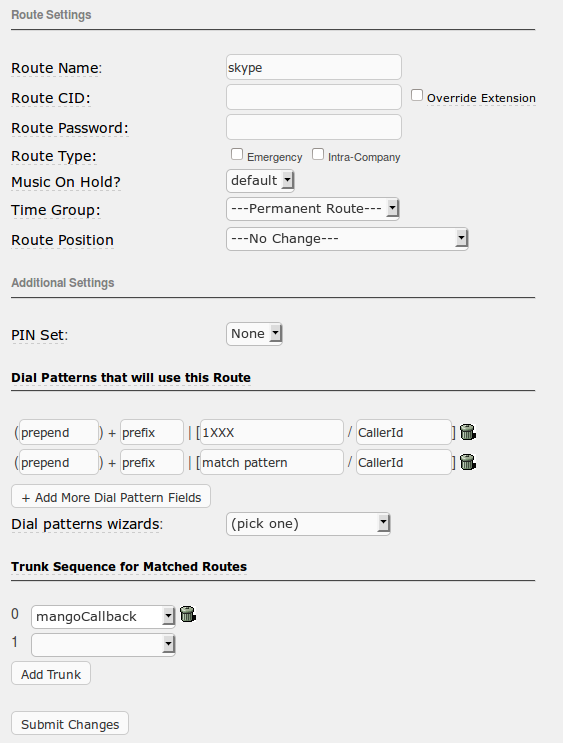The width and height of the screenshot is (563, 743).
Task: Open the Music On Hold dropdown
Action: (x=260, y=181)
